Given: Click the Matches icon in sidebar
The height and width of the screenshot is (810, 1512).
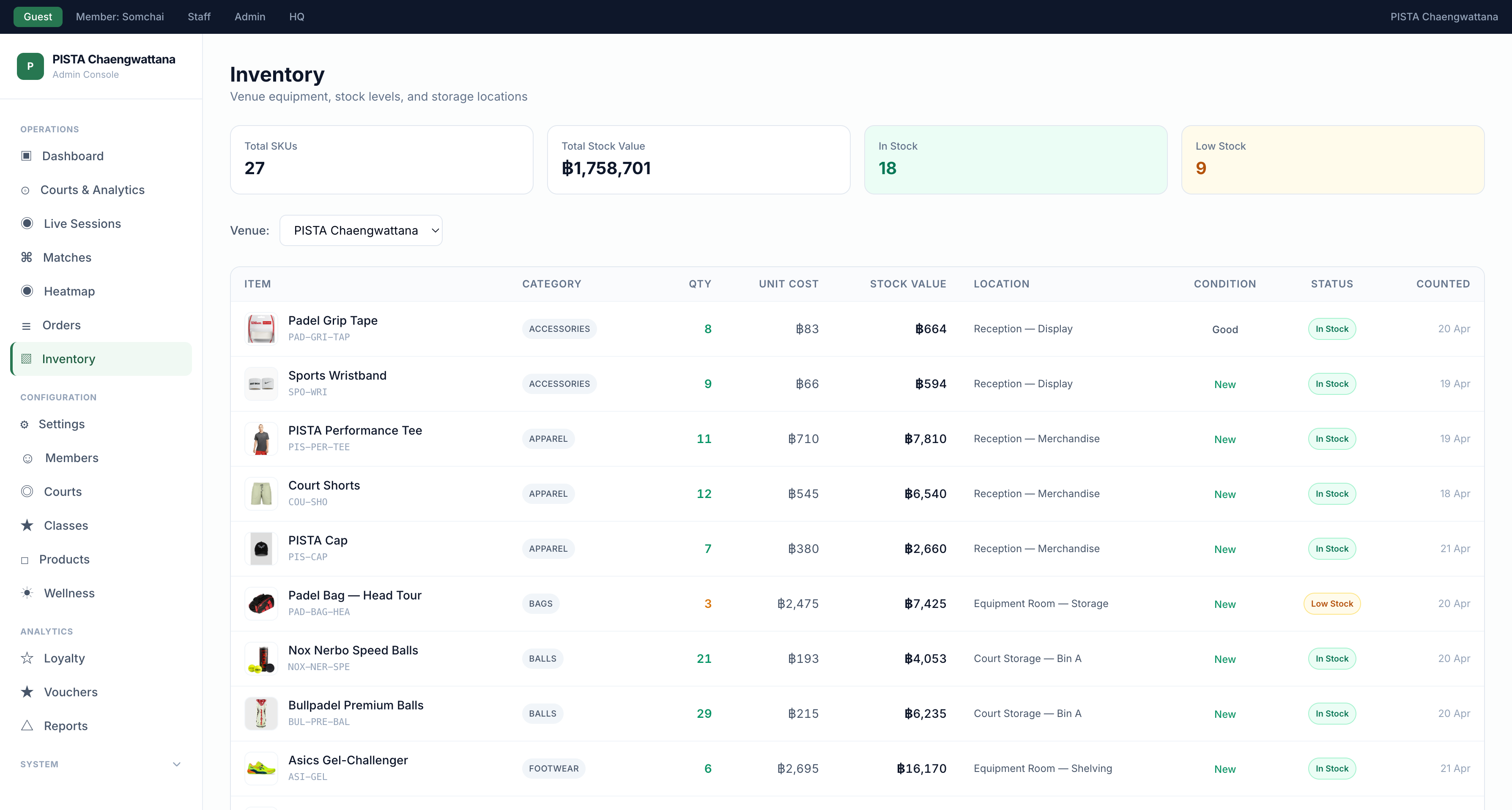Looking at the screenshot, I should click(x=26, y=258).
